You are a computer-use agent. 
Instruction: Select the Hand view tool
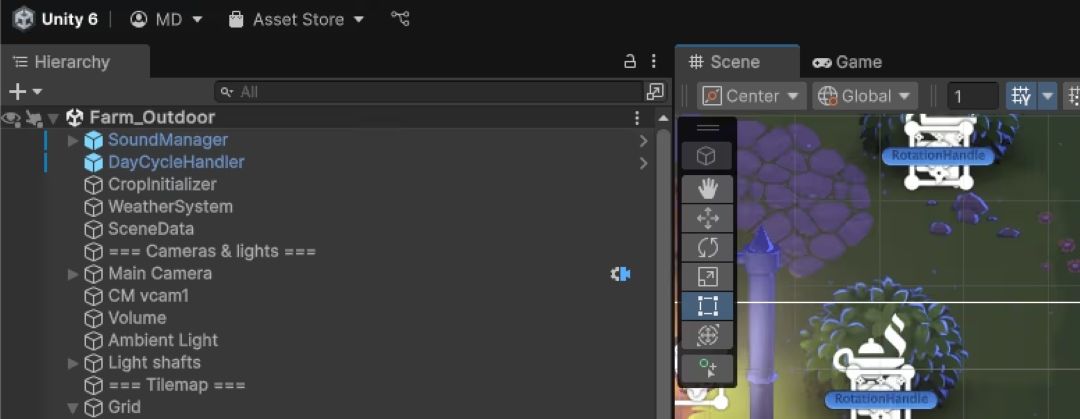pos(707,188)
